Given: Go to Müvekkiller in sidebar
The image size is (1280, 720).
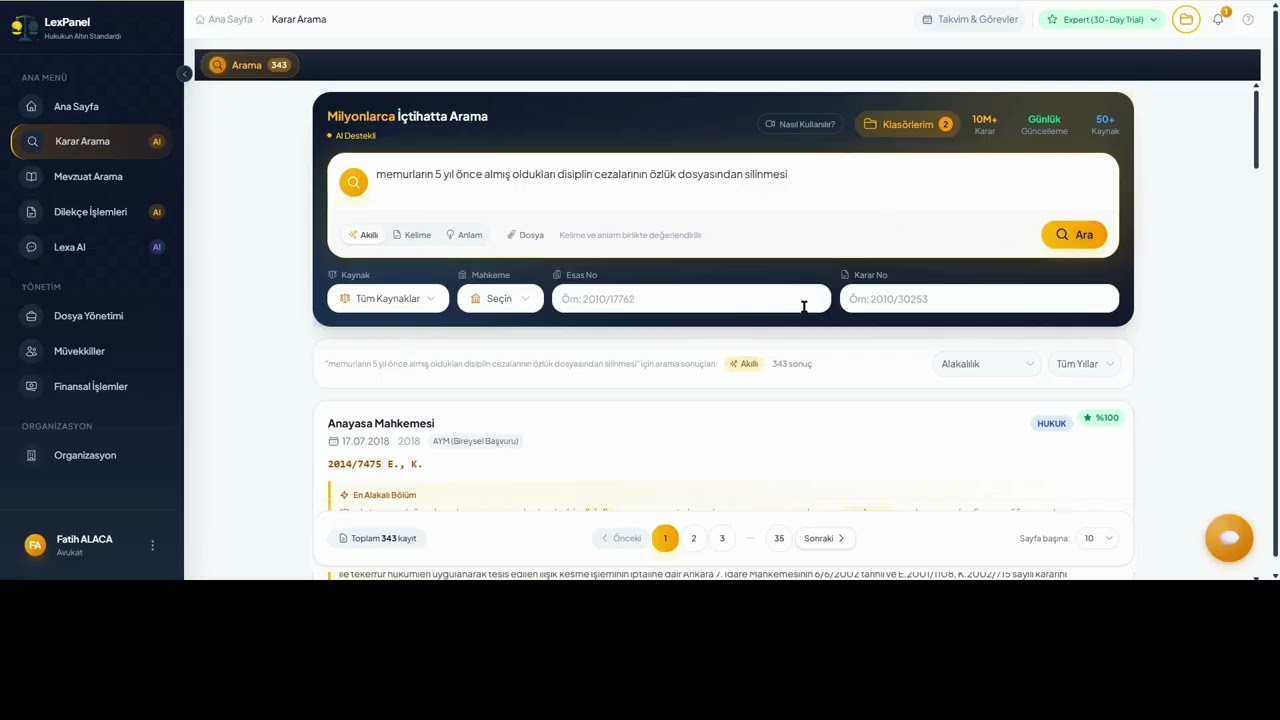Looking at the screenshot, I should [91, 351].
